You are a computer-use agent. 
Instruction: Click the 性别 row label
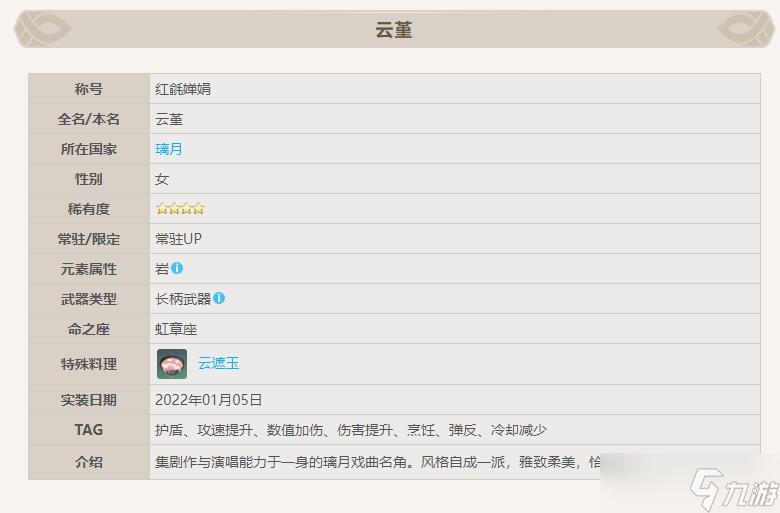(x=89, y=179)
